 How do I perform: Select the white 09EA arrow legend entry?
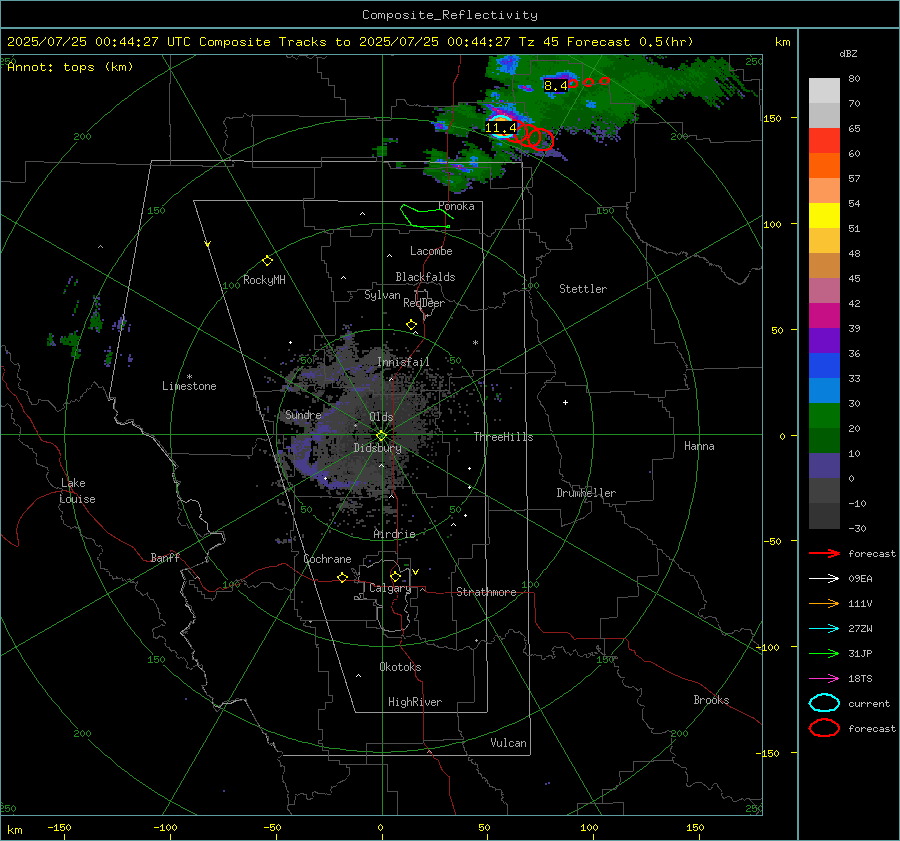click(x=824, y=579)
